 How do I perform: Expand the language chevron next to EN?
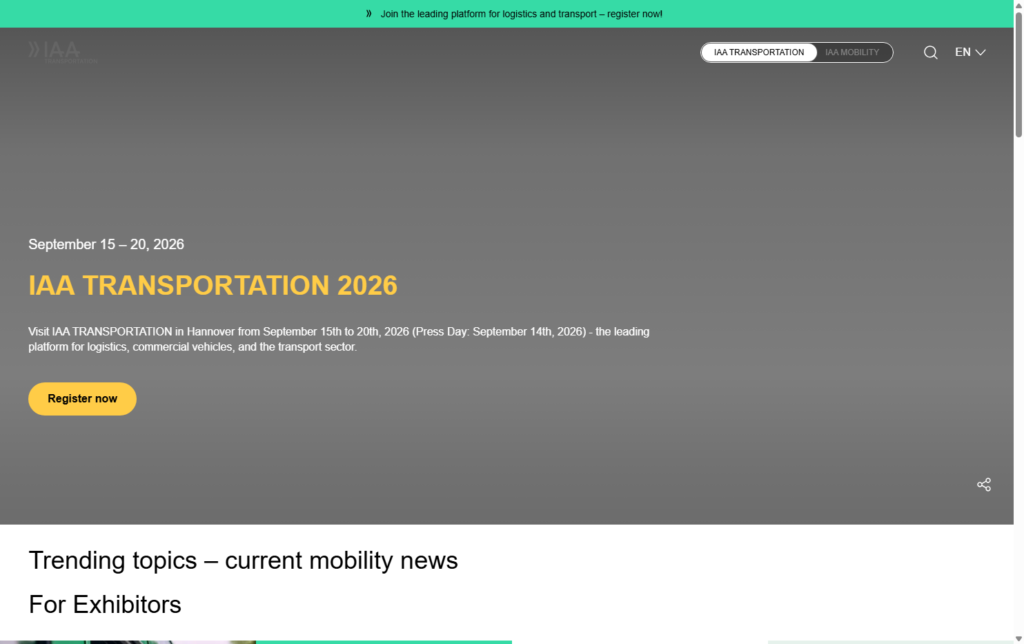(980, 53)
